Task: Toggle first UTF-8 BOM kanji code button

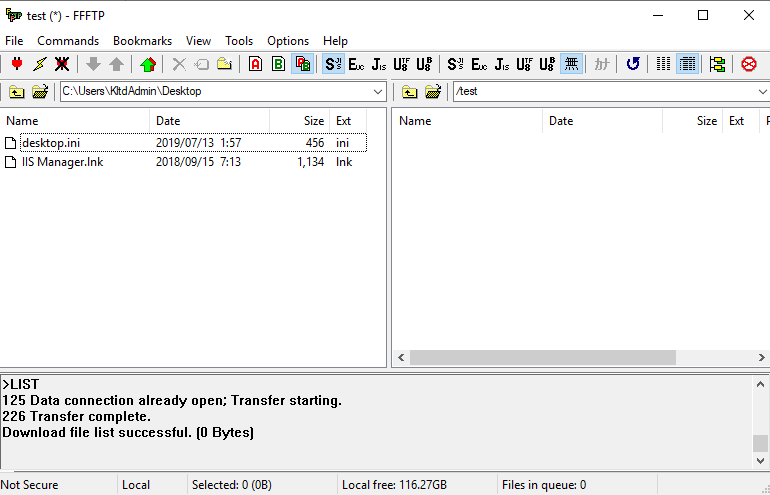Action: [424, 64]
